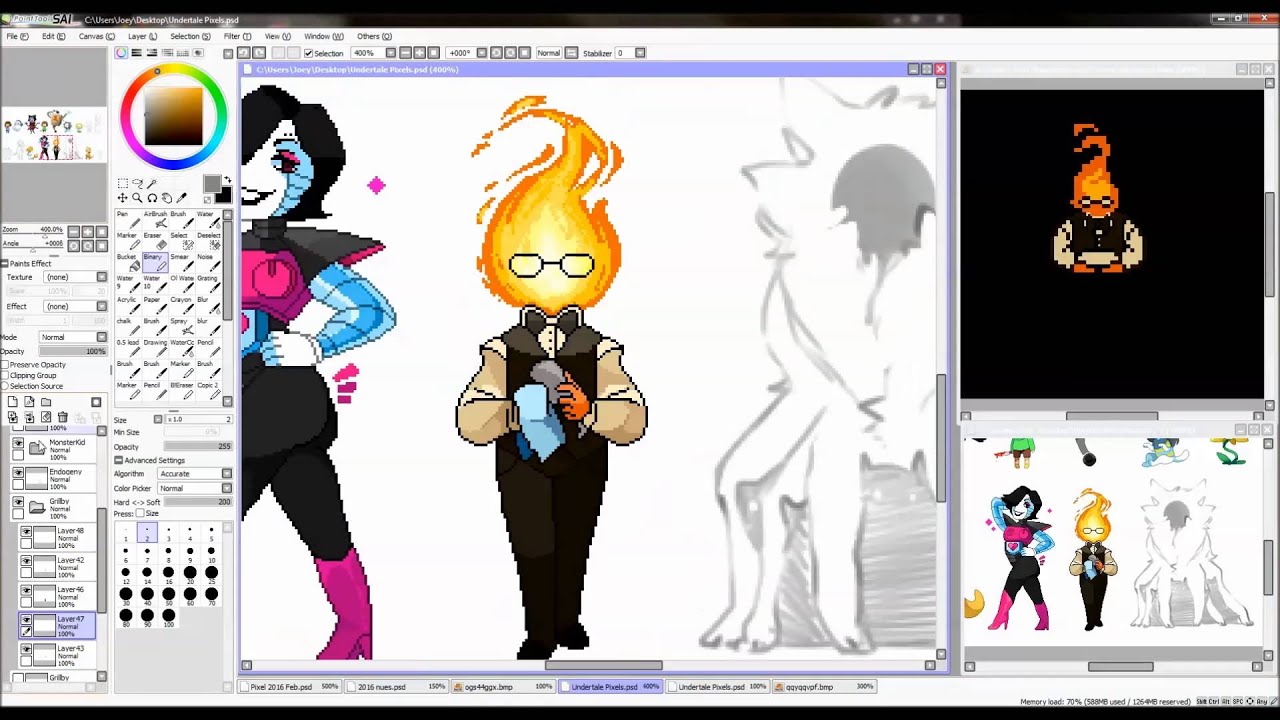Toggle the Selection checkbox in toolbar
The image size is (1280, 720).
coord(309,53)
